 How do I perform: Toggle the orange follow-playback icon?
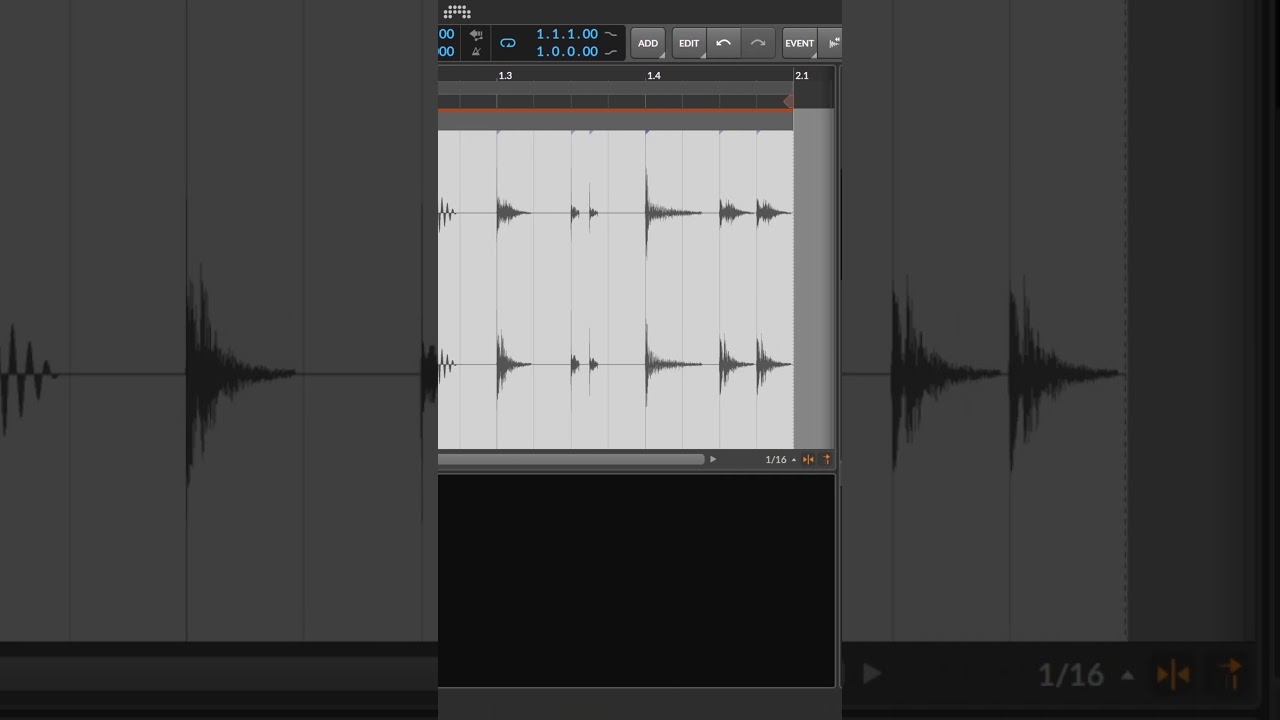pyautogui.click(x=826, y=460)
